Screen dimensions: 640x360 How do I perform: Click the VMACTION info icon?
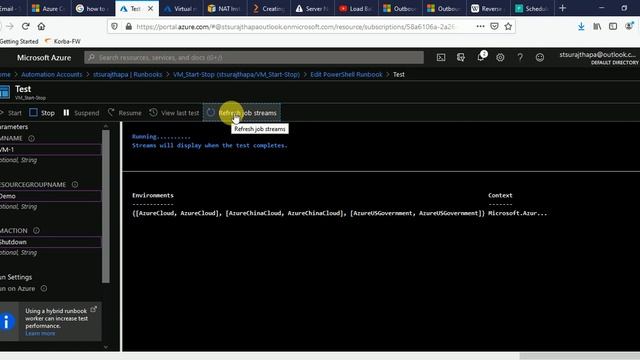36,231
